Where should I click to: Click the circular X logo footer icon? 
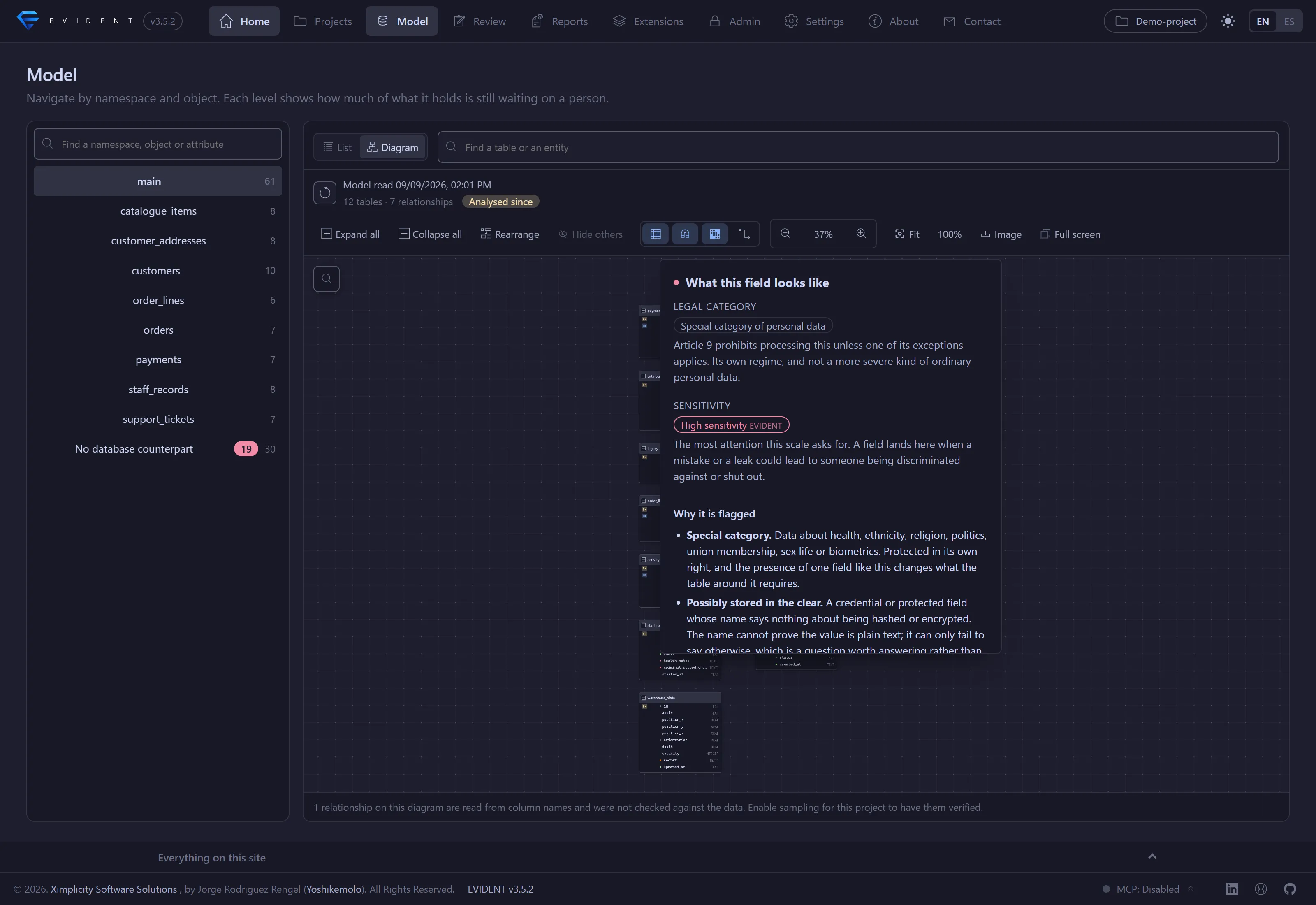tap(1260, 889)
